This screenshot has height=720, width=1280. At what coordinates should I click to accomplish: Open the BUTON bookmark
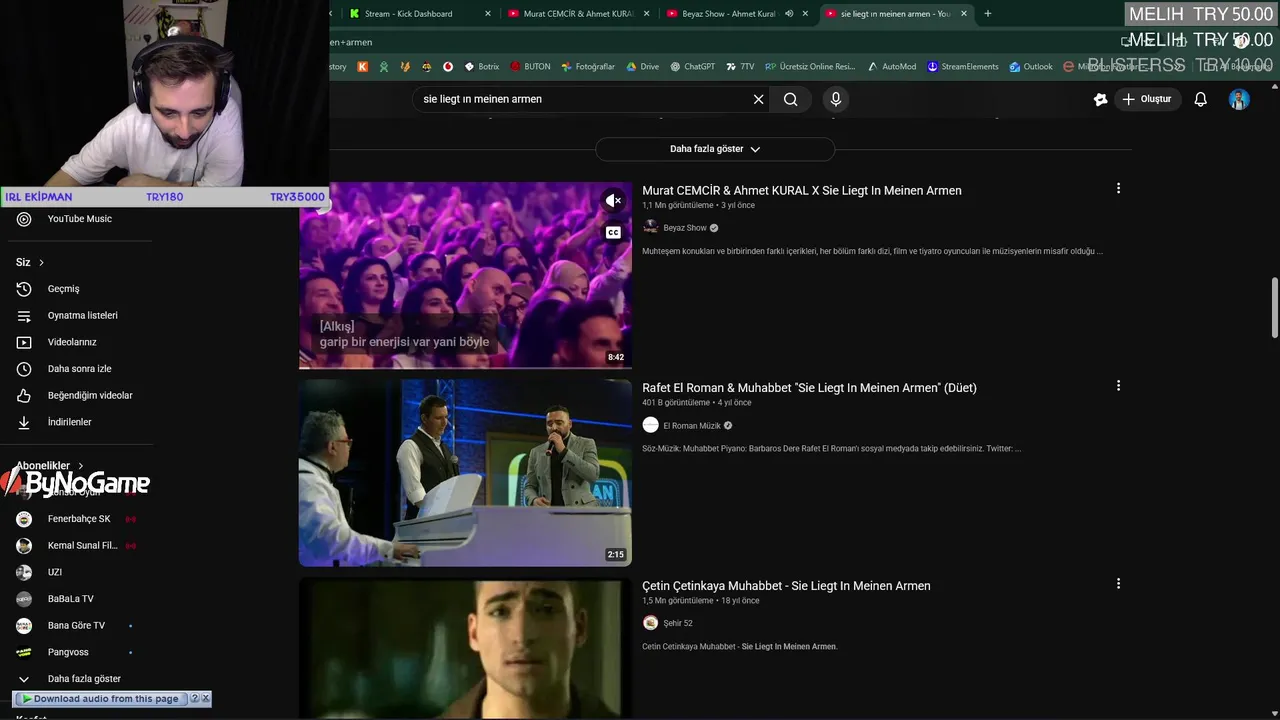[x=530, y=67]
